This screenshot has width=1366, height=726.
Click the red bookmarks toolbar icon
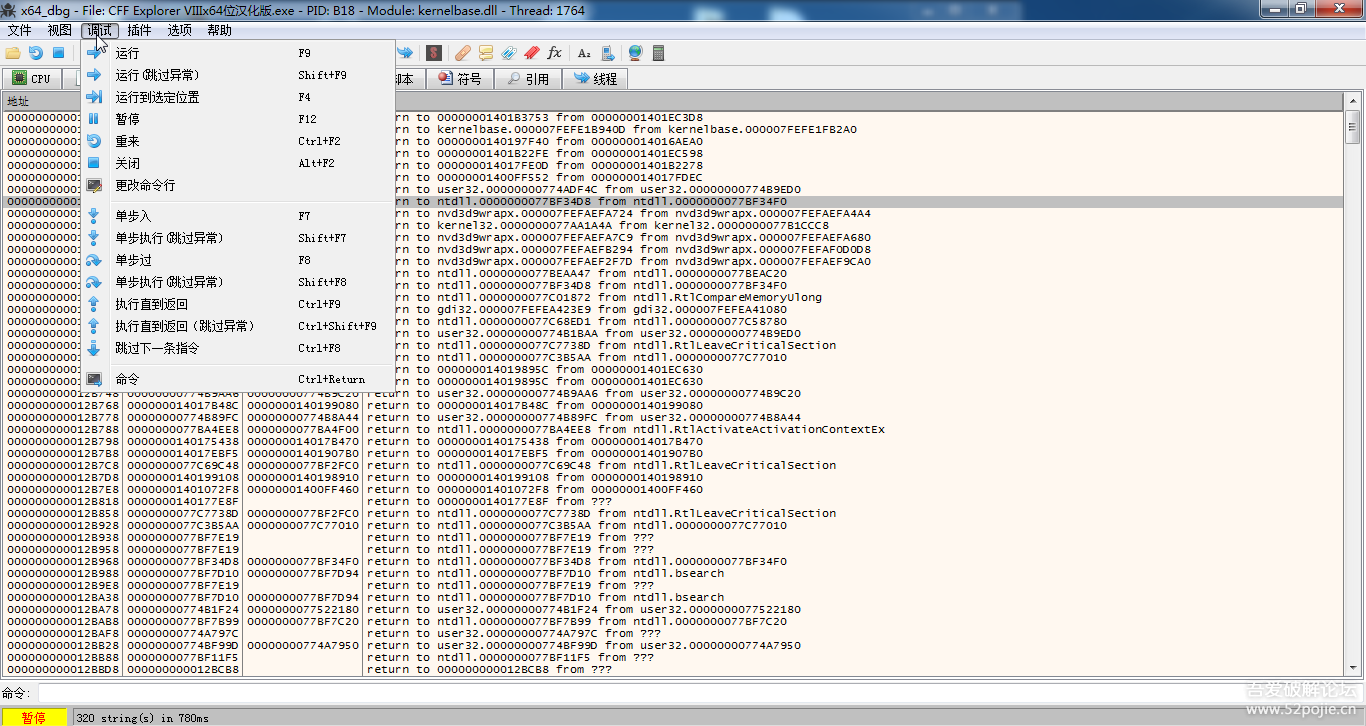532,53
